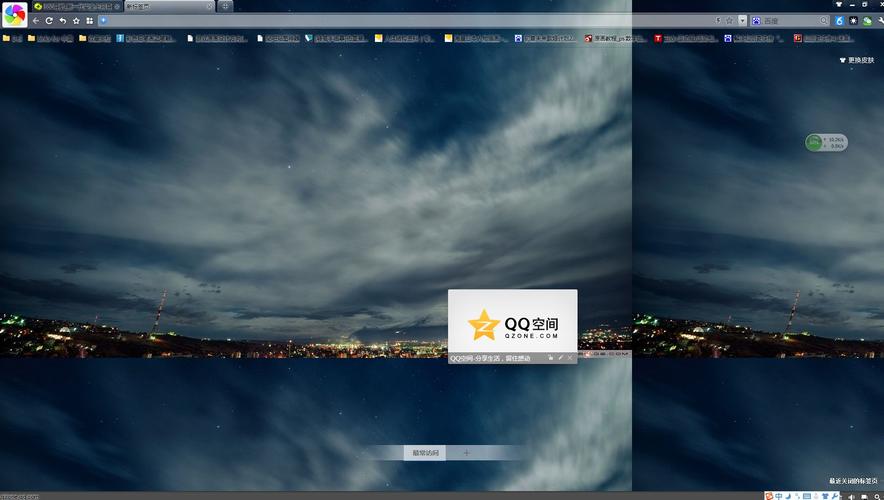Reload the page with the refresh icon

coord(49,21)
